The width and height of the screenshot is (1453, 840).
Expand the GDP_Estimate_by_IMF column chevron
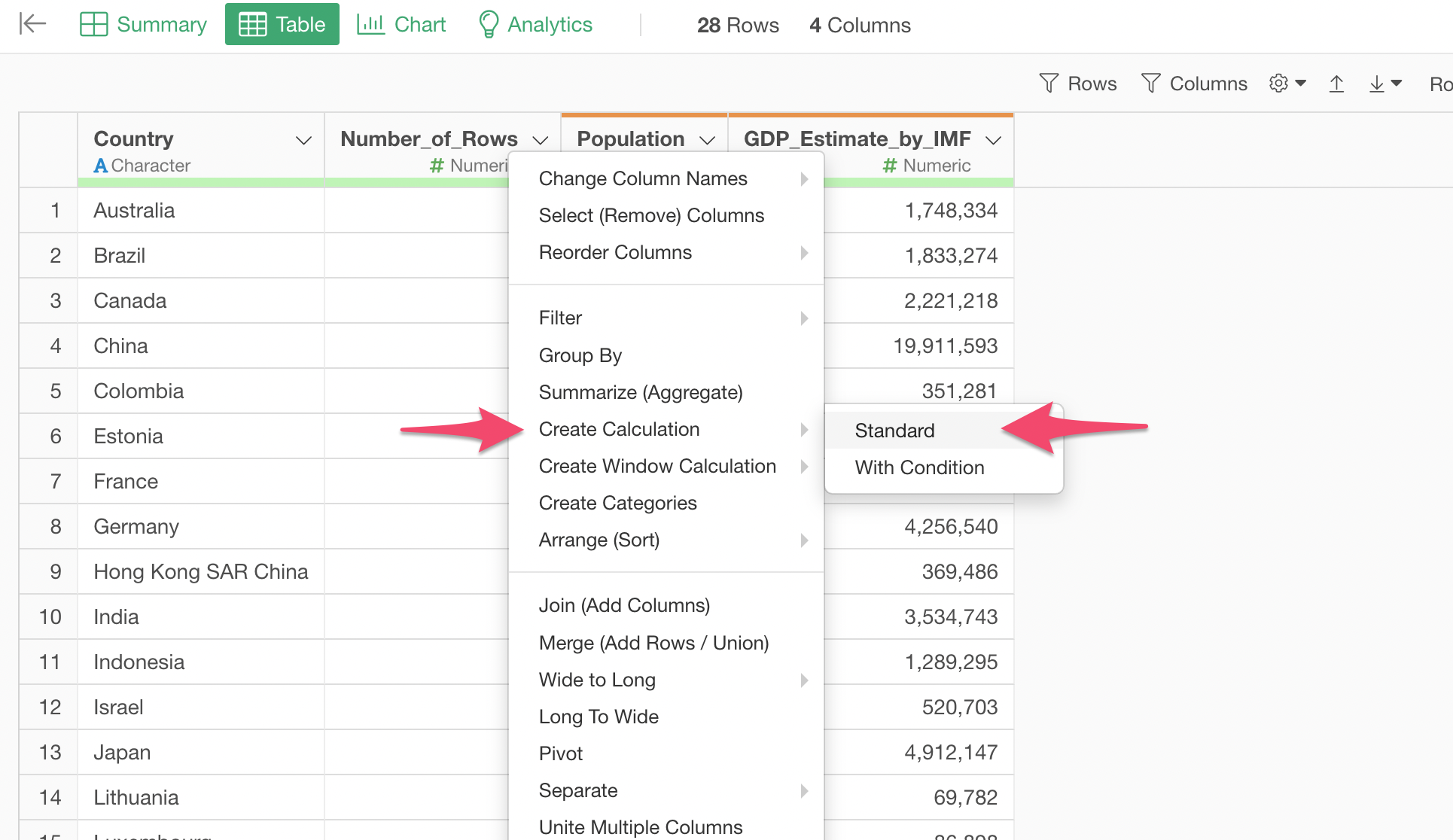(993, 140)
